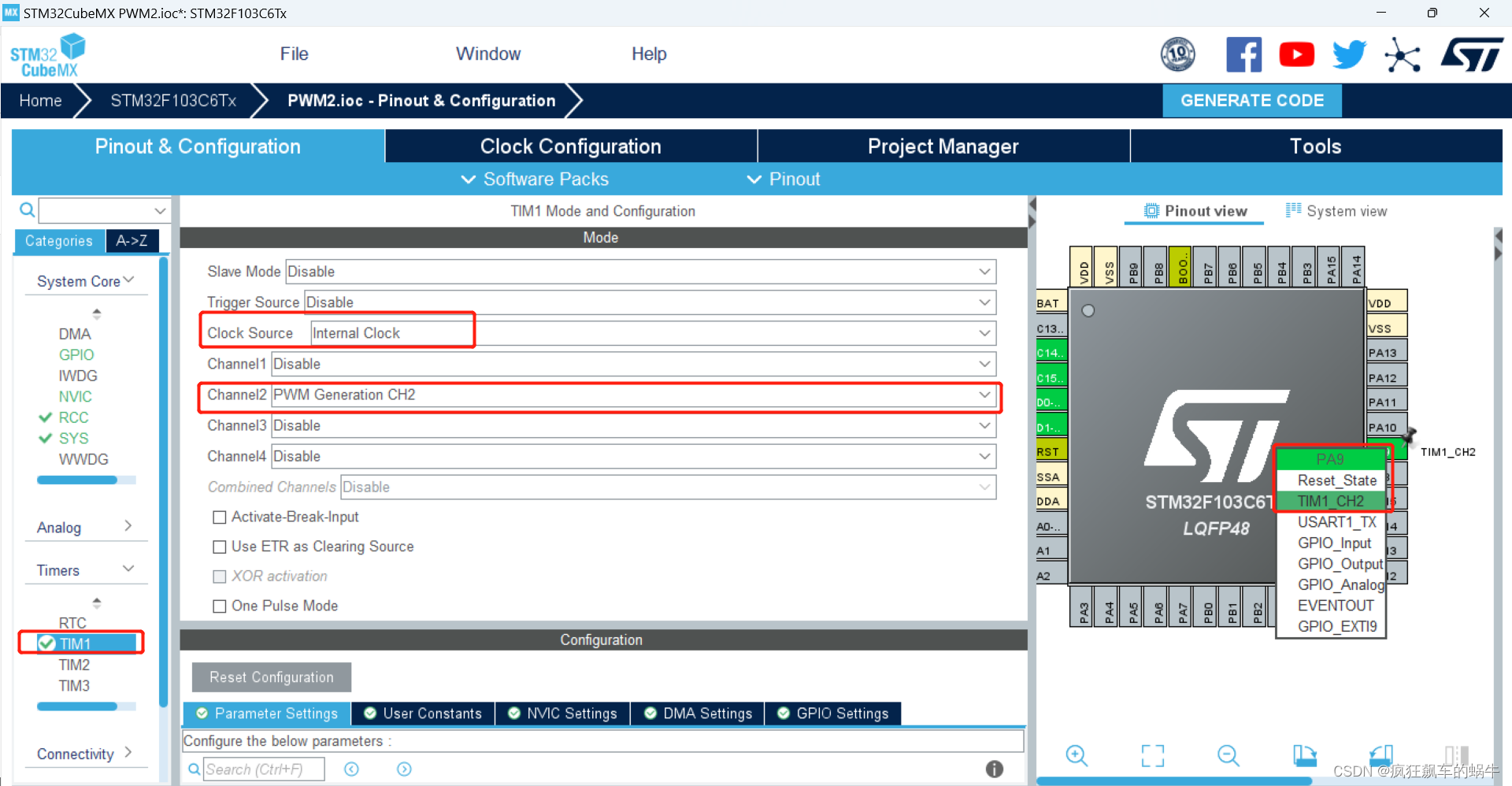Open the Help menu
This screenshot has width=1512, height=786.
click(649, 54)
